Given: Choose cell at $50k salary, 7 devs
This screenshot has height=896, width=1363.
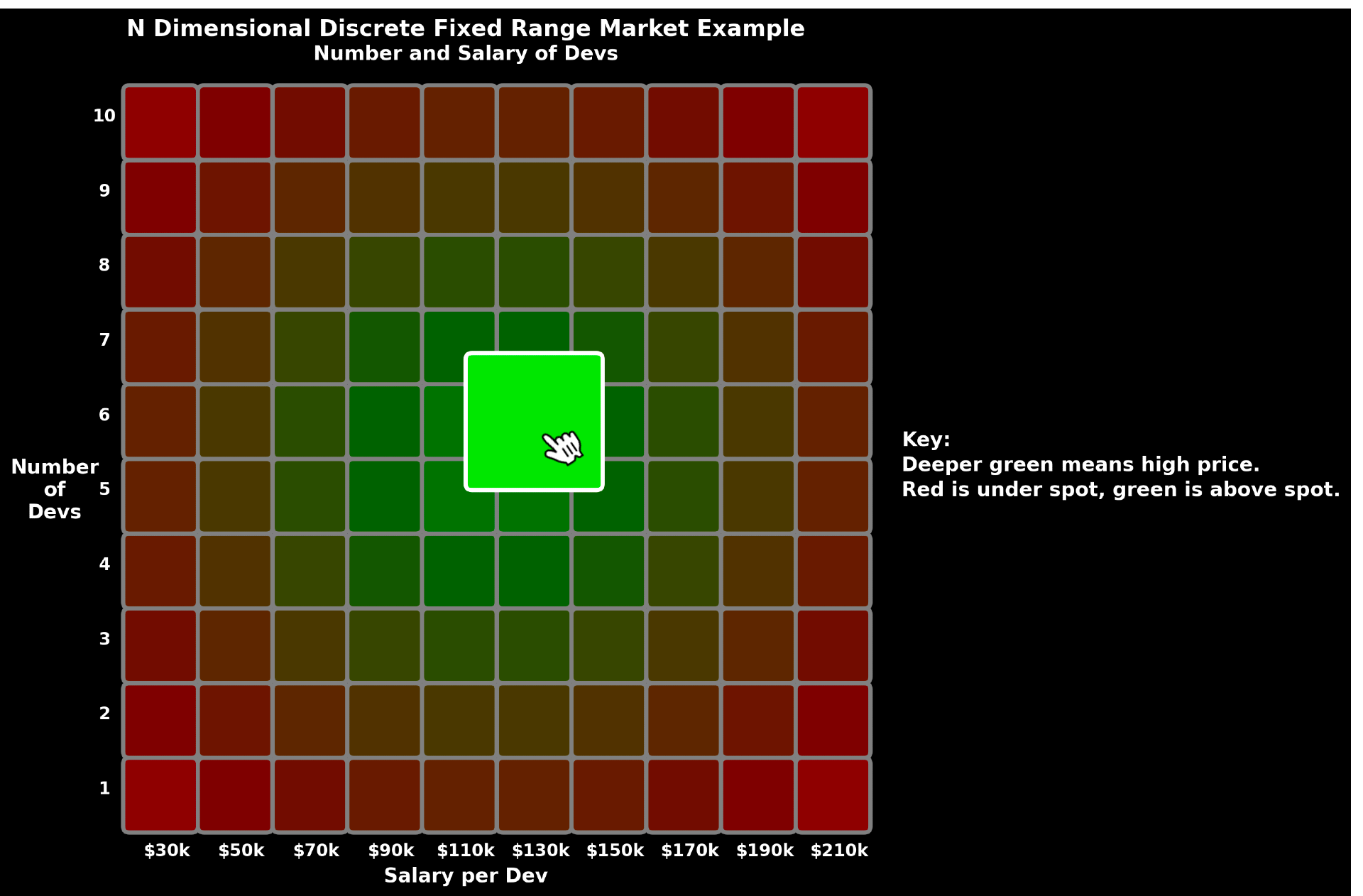Looking at the screenshot, I should 235,346.
